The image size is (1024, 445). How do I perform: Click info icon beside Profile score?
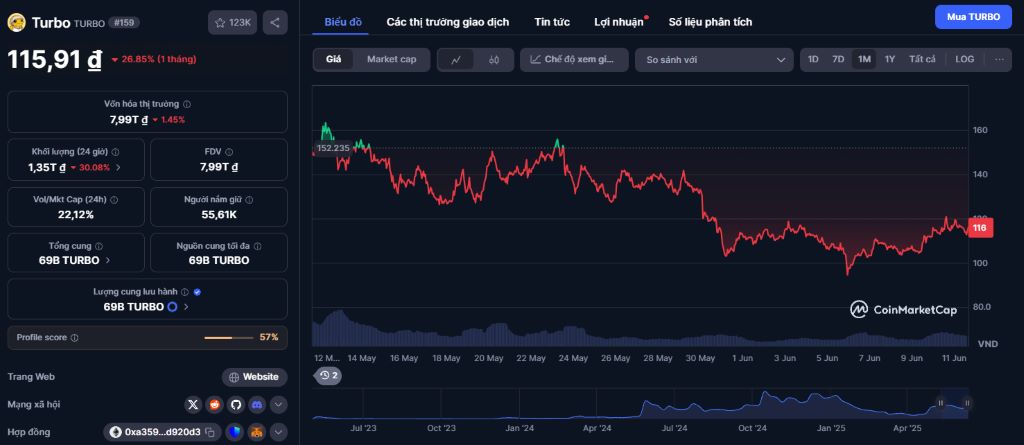click(74, 338)
